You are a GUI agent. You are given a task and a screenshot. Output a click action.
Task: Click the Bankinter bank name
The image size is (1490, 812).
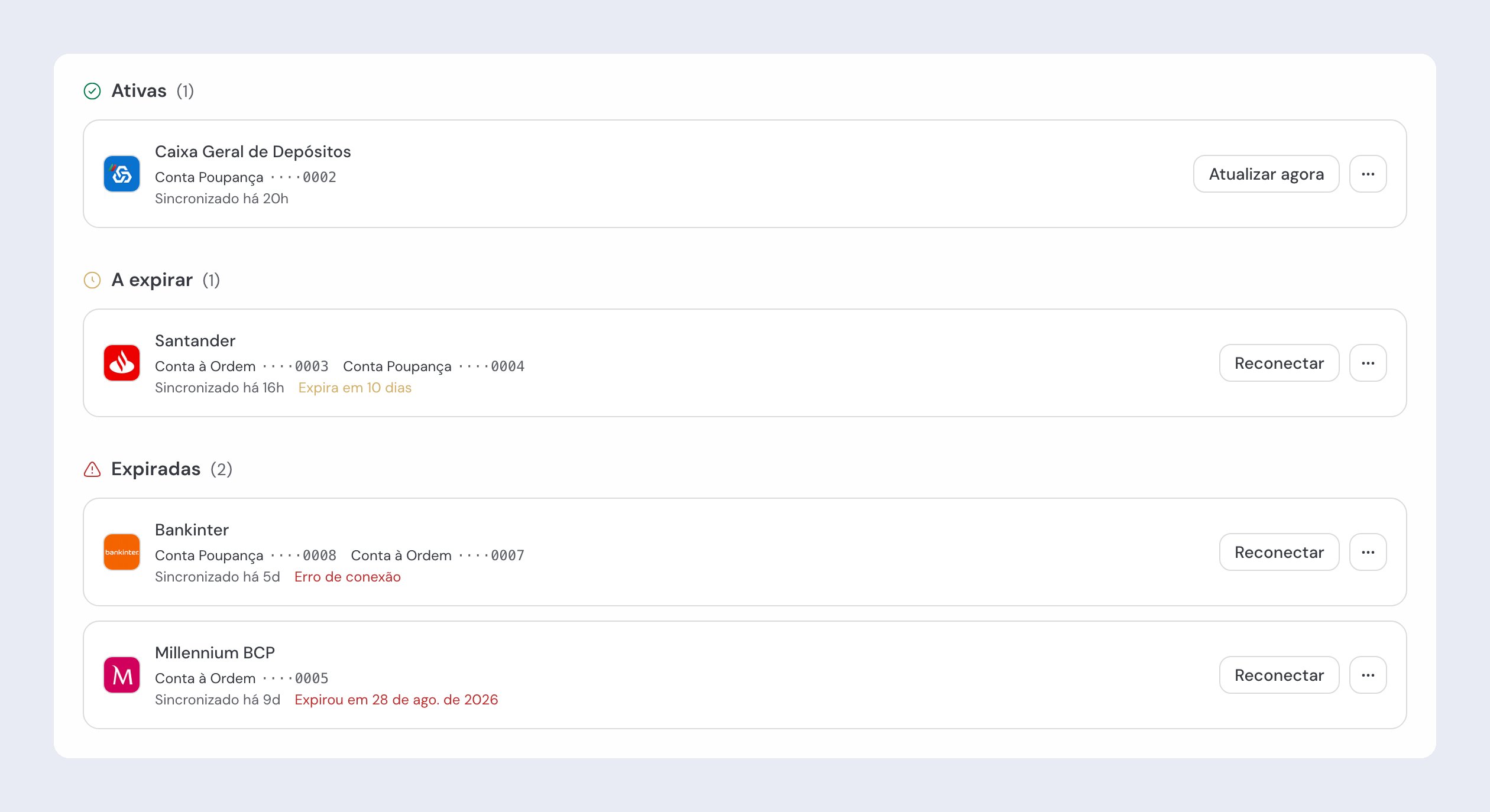(192, 530)
